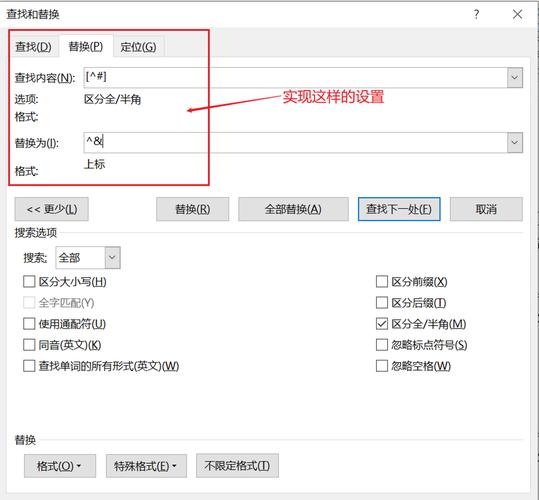The image size is (539, 500).
Task: Expand the 查找内容 history dropdown arrow
Action: (x=515, y=78)
